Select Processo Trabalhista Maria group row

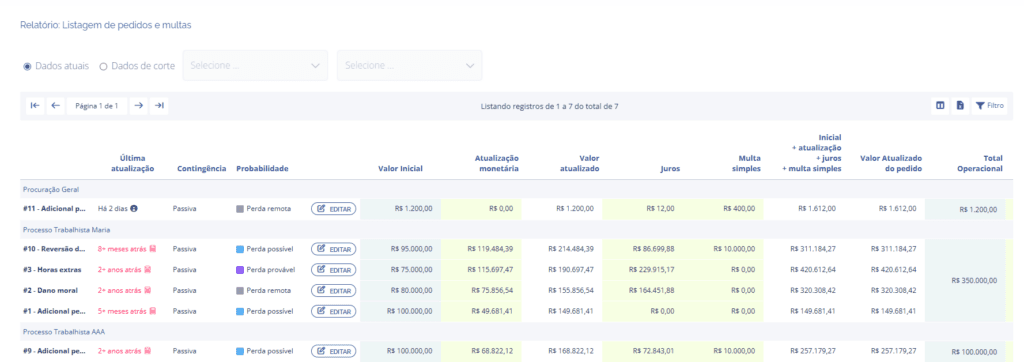click(516, 230)
